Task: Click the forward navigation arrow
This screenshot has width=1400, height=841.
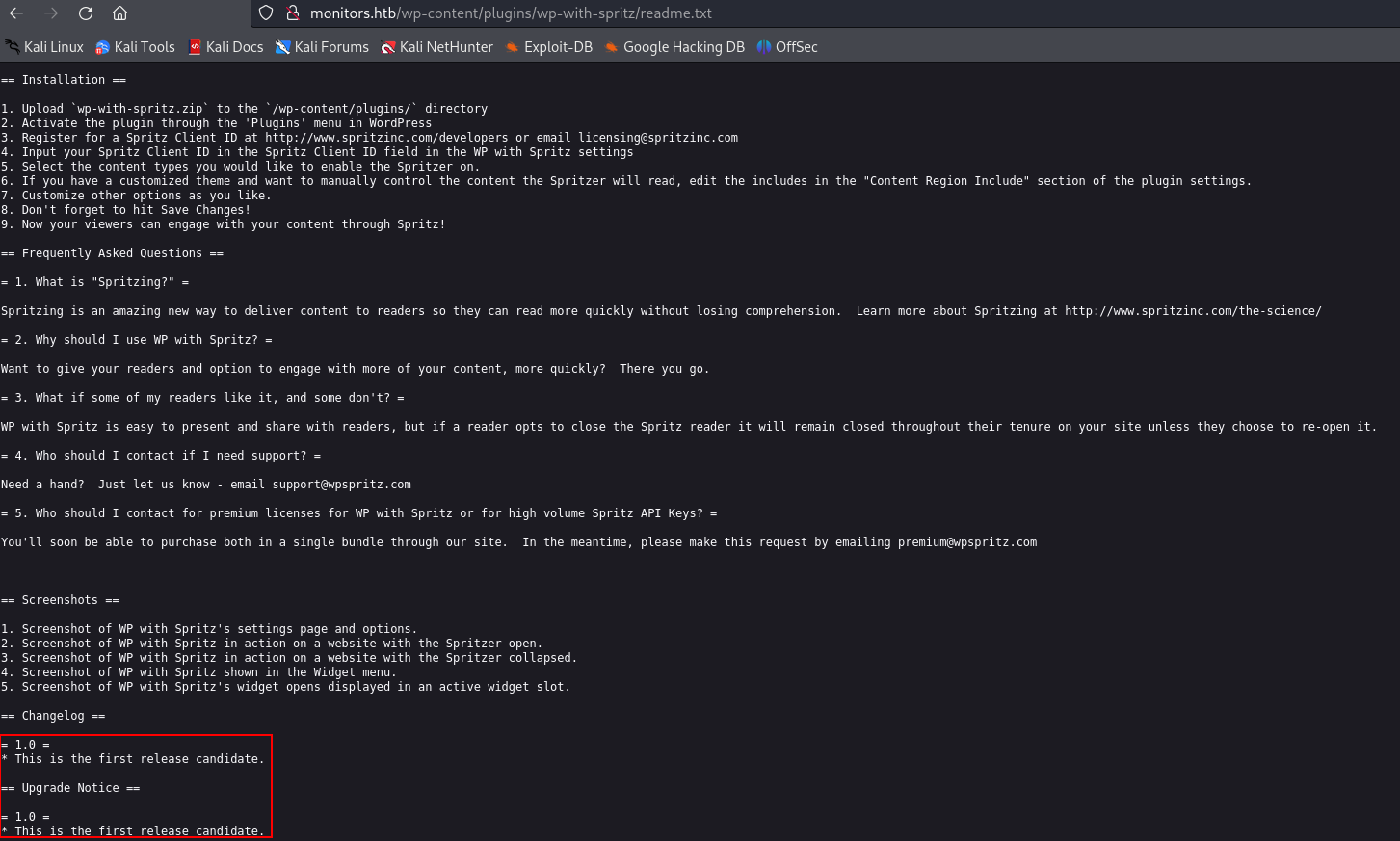Action: coord(51,13)
